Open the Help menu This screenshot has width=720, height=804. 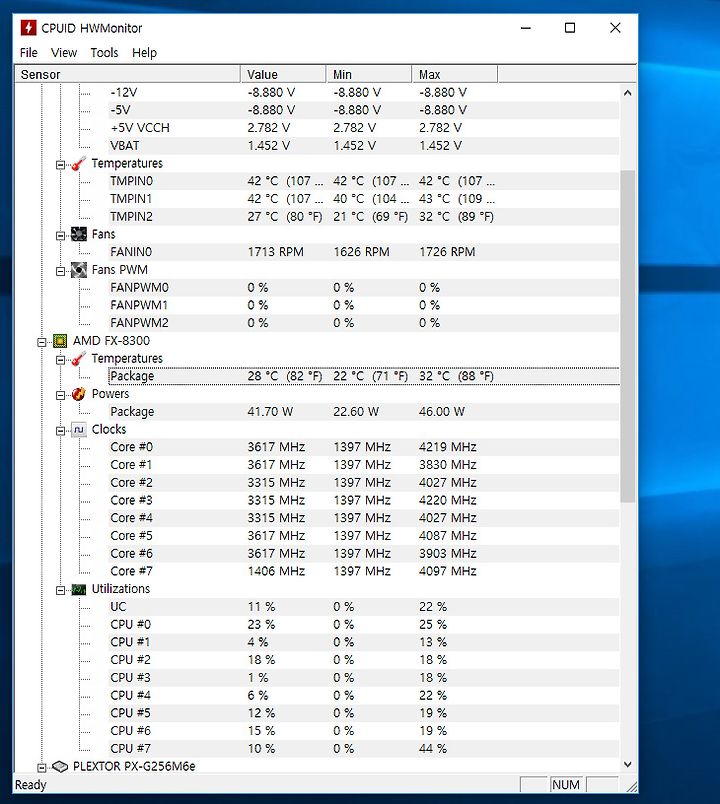pyautogui.click(x=145, y=53)
